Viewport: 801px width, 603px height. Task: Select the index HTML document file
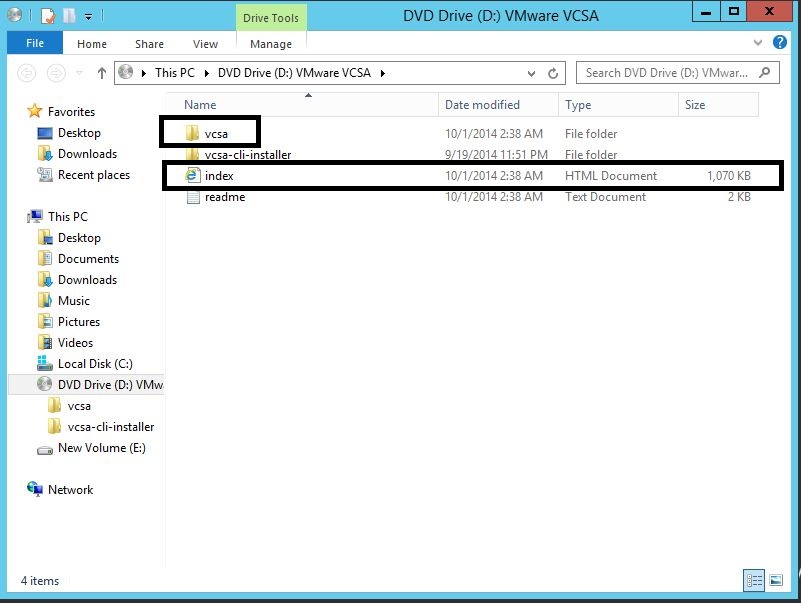[219, 176]
